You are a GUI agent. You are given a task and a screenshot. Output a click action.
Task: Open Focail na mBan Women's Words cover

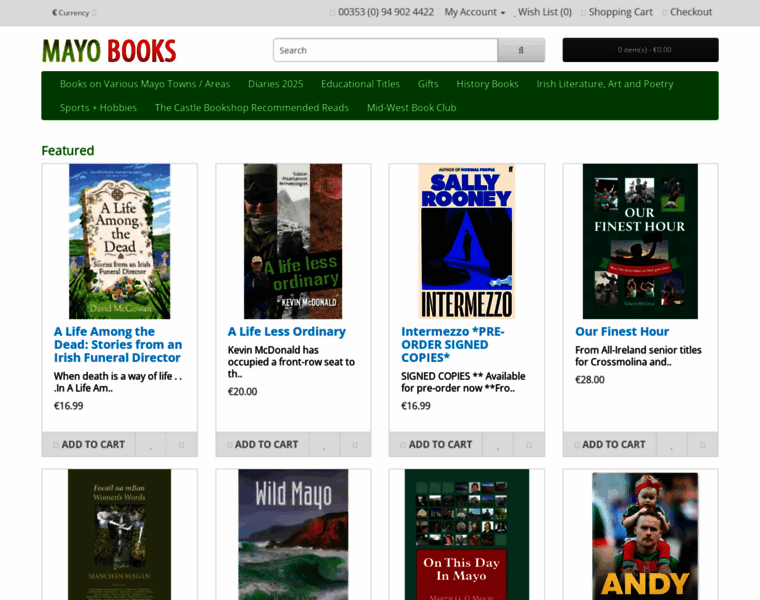click(x=120, y=535)
